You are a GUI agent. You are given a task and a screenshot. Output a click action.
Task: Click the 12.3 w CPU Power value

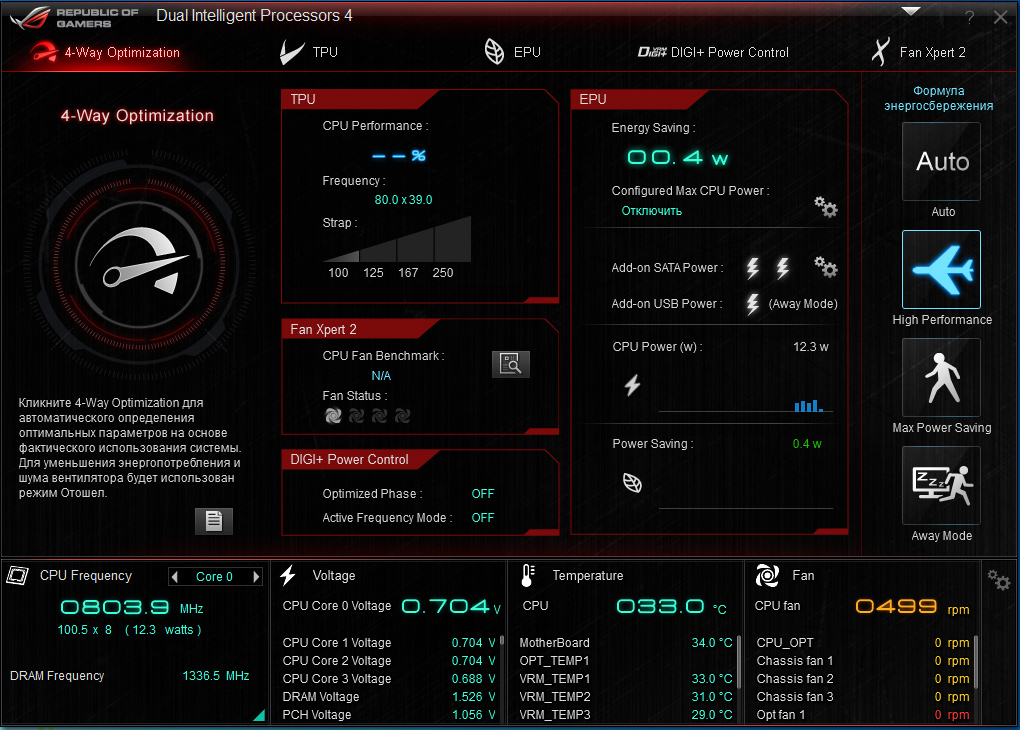point(811,347)
